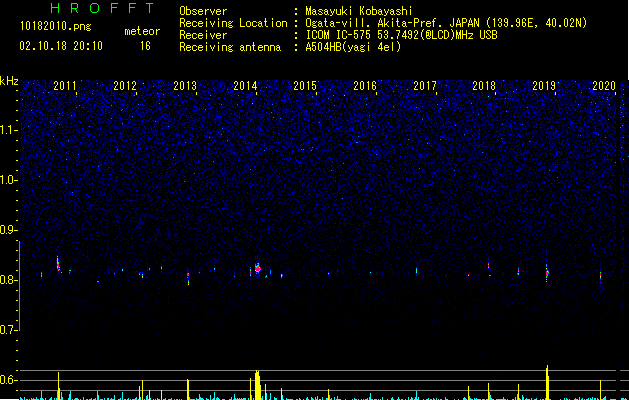Click the Observer label
The width and height of the screenshot is (629, 400).
(x=203, y=11)
